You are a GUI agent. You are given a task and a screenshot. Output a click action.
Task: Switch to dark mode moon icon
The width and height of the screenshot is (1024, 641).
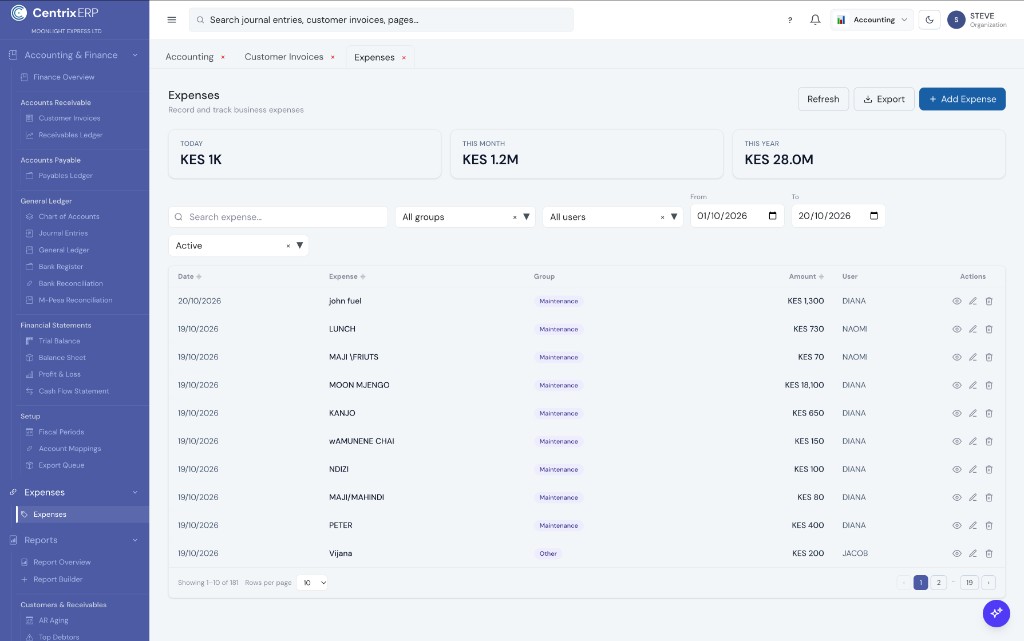929,20
